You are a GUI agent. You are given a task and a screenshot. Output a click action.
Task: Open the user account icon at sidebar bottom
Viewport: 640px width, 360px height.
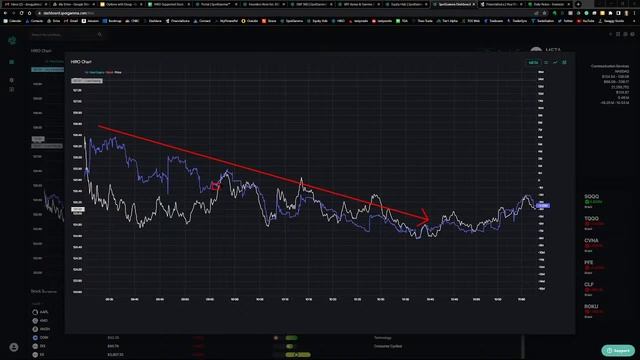(13, 347)
